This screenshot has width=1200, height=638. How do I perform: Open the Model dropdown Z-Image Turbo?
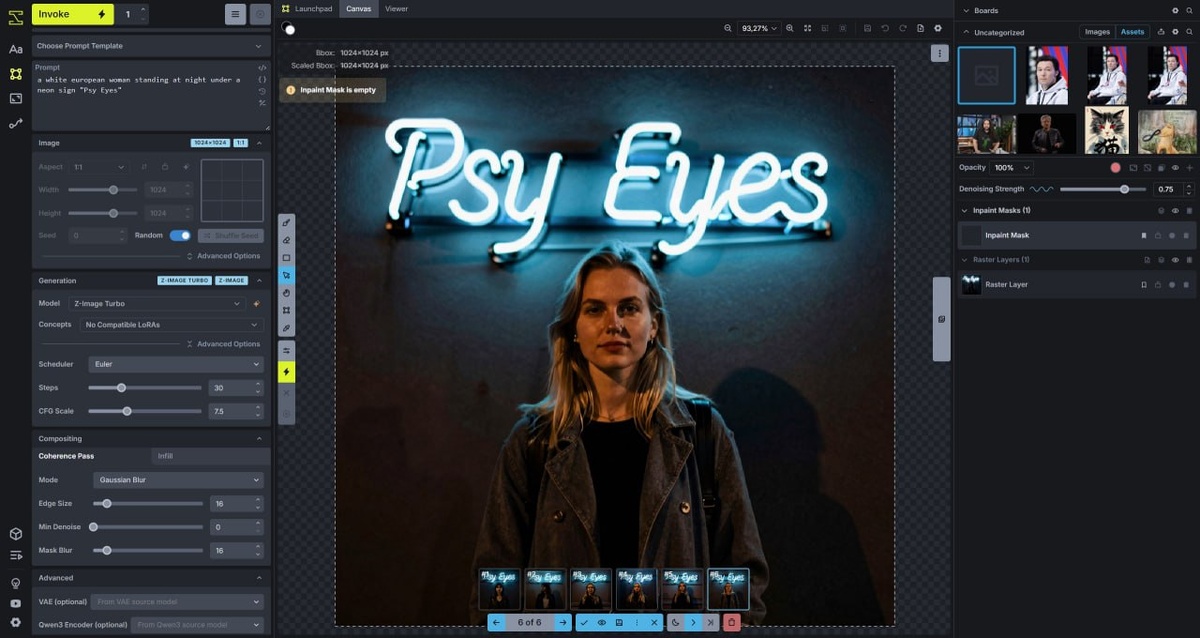coord(156,304)
